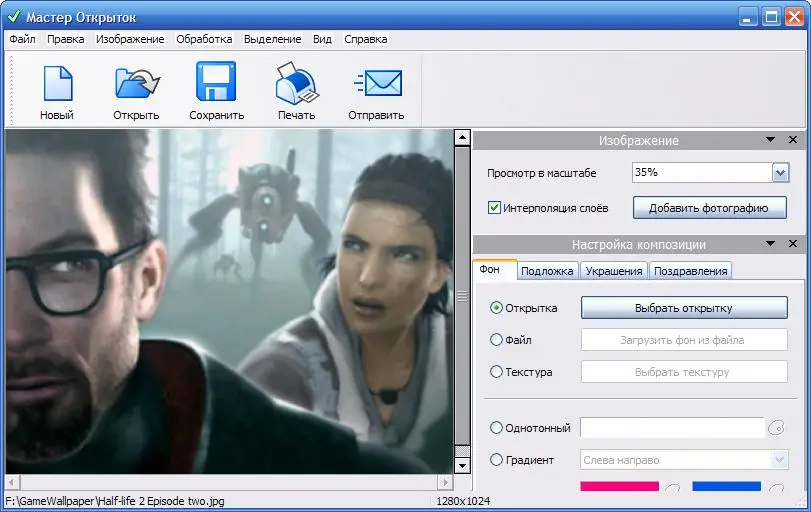Print the card using Печать icon
Screen dimensions: 811x512
[296, 92]
